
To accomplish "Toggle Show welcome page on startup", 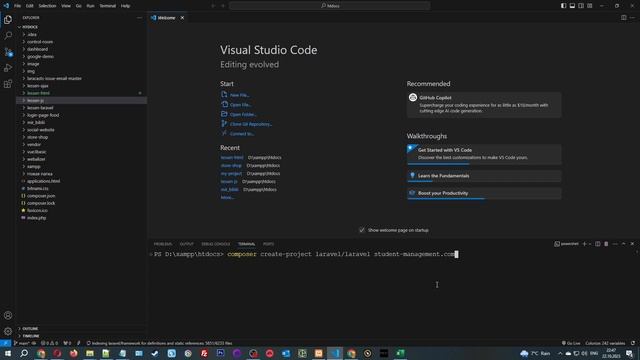I will pyautogui.click(x=362, y=230).
